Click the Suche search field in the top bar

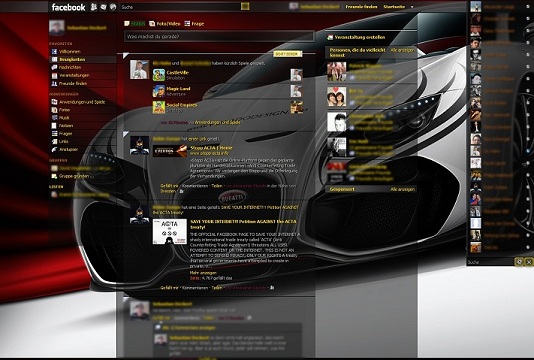click(180, 7)
